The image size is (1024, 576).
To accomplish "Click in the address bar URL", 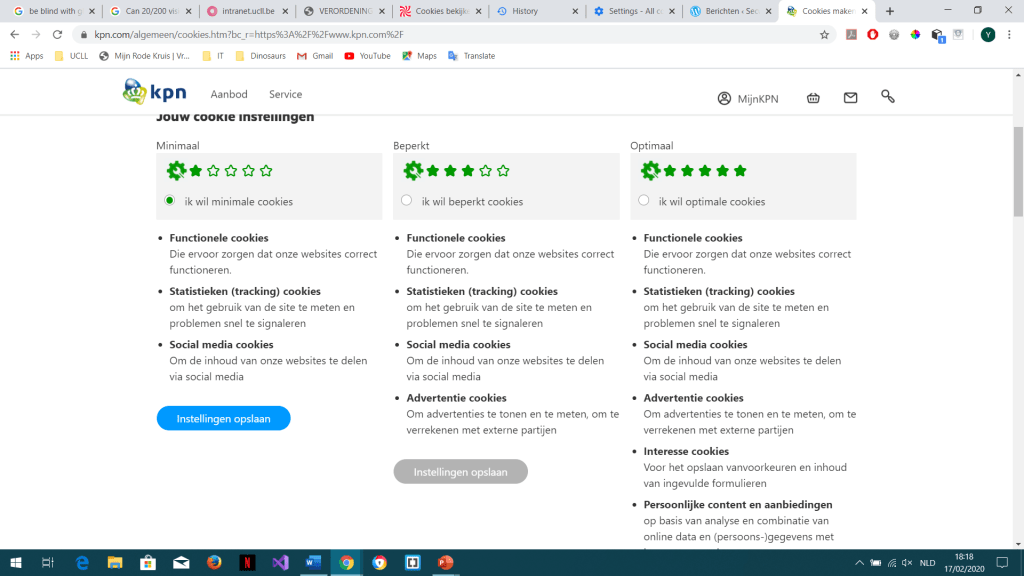I will (400, 34).
